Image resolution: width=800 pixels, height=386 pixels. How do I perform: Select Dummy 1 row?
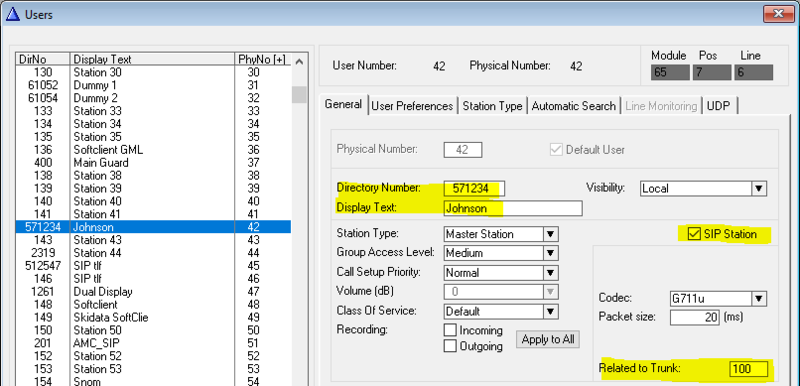(153, 85)
